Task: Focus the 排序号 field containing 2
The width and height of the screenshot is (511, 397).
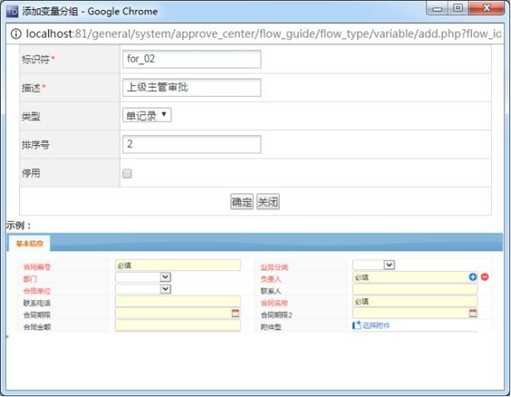Action: 192,144
